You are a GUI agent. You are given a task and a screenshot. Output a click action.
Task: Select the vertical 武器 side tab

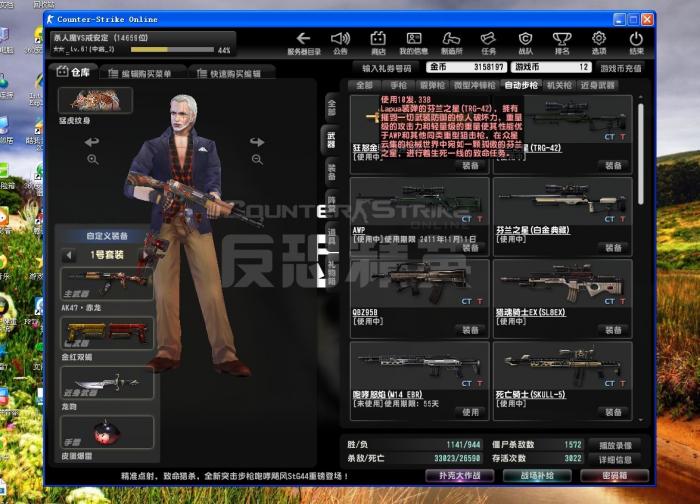coord(331,140)
